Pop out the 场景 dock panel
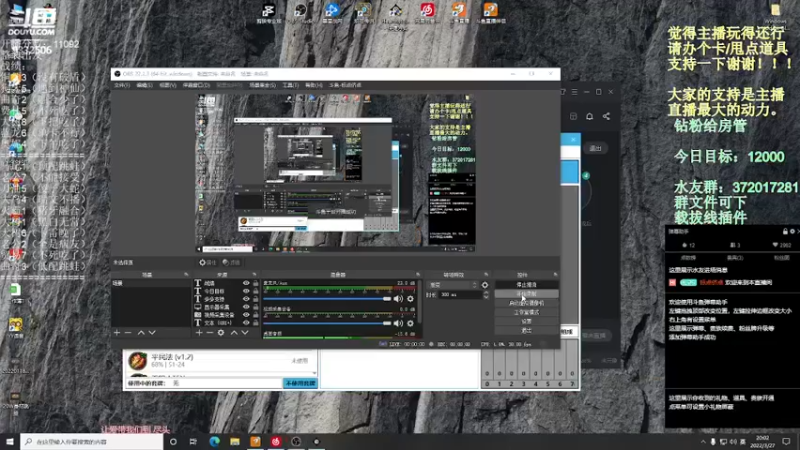This screenshot has width=800, height=450. [186, 274]
